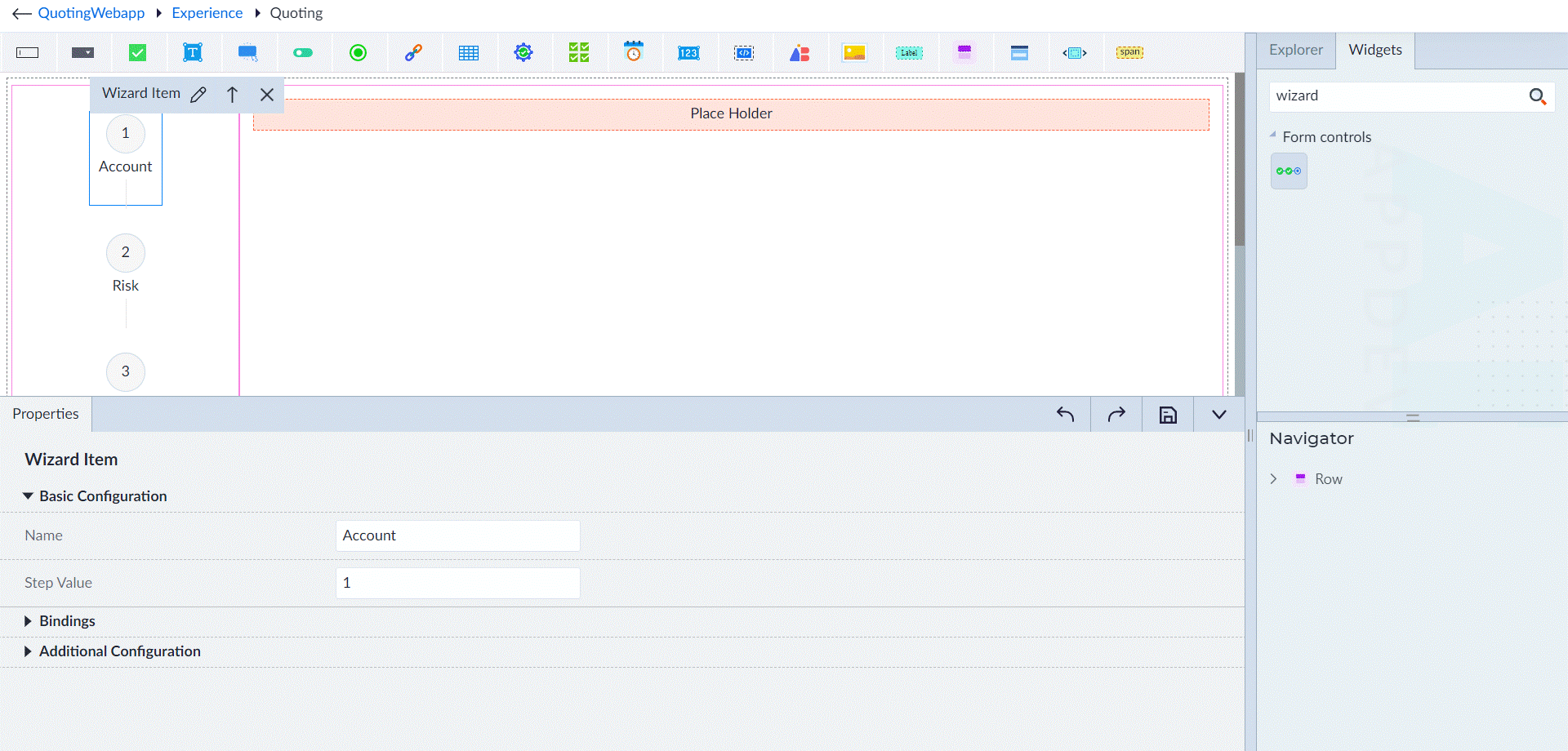Select the link widget icon
This screenshot has width=1568, height=751.
[x=413, y=53]
